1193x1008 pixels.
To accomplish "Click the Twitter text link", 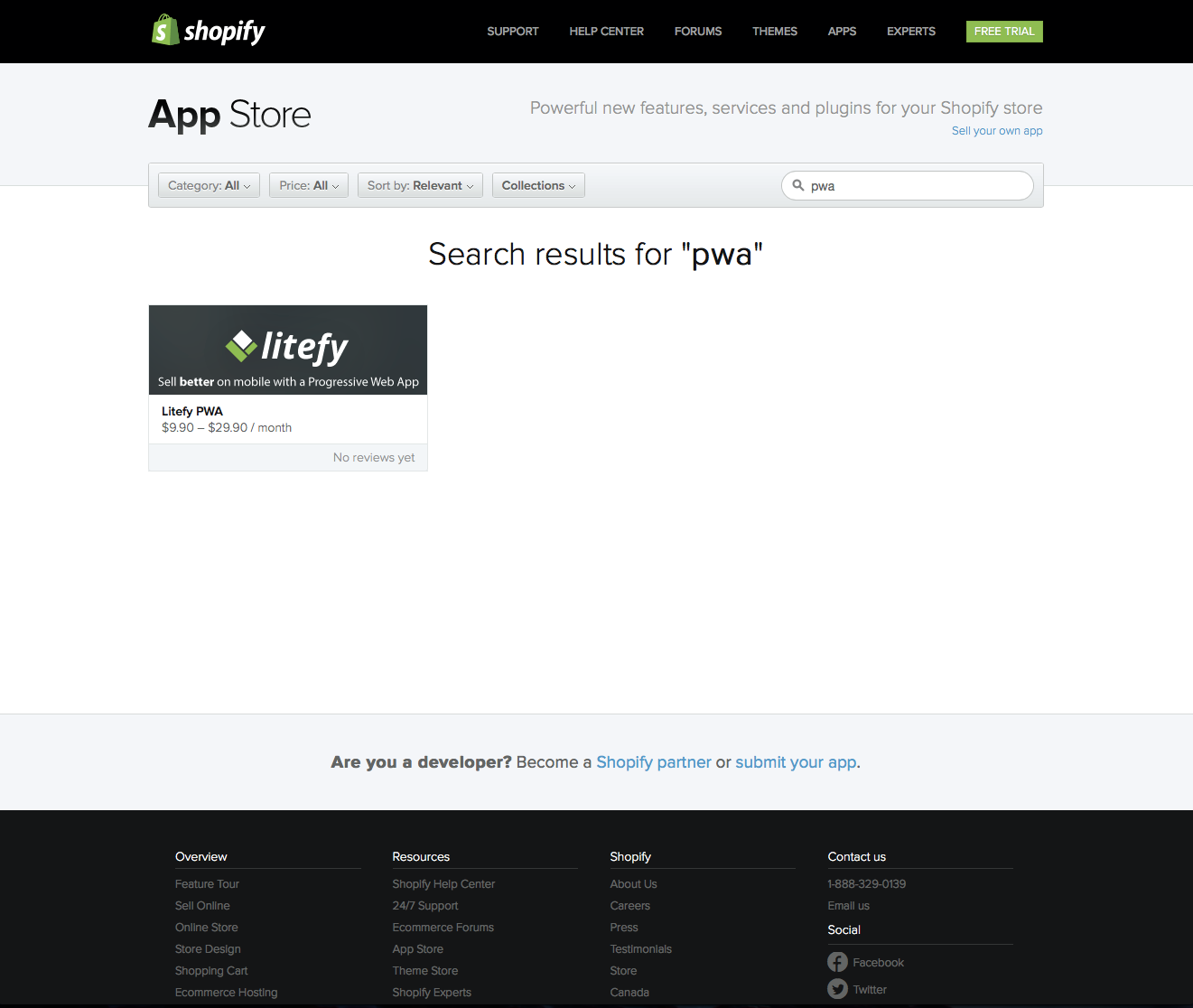I will [870, 990].
